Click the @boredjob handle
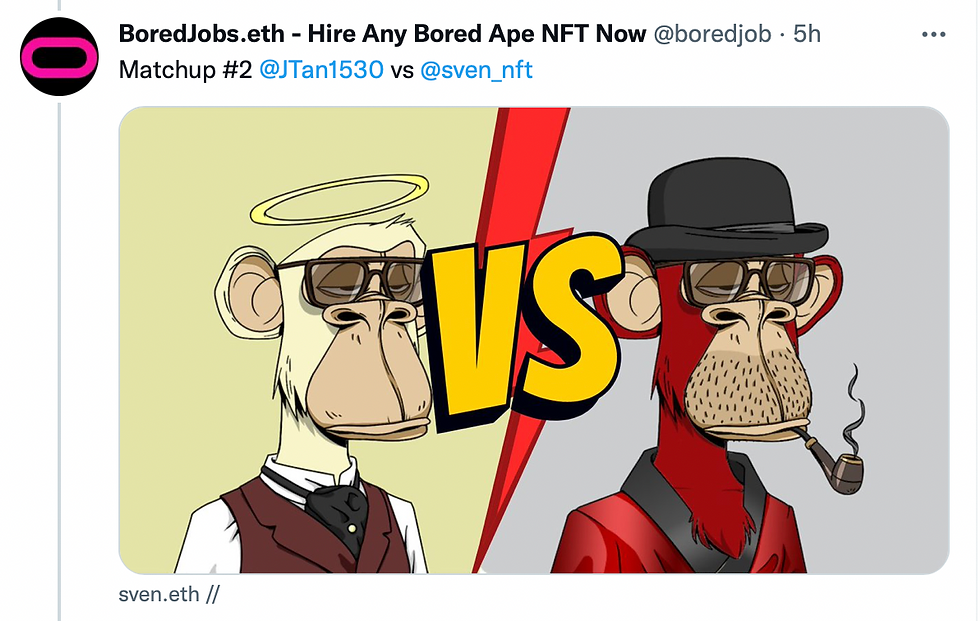 [712, 34]
